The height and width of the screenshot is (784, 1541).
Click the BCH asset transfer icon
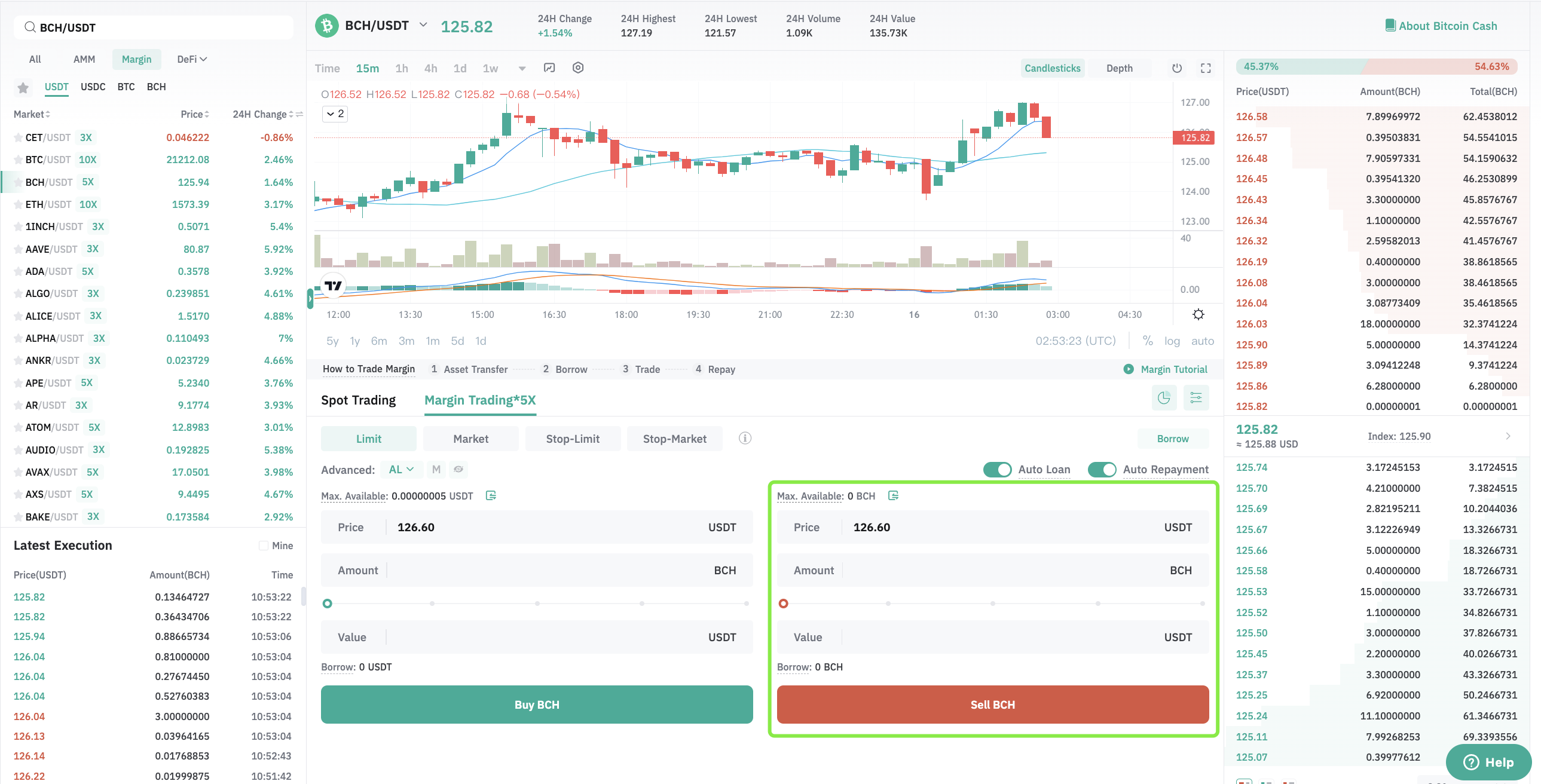point(893,495)
